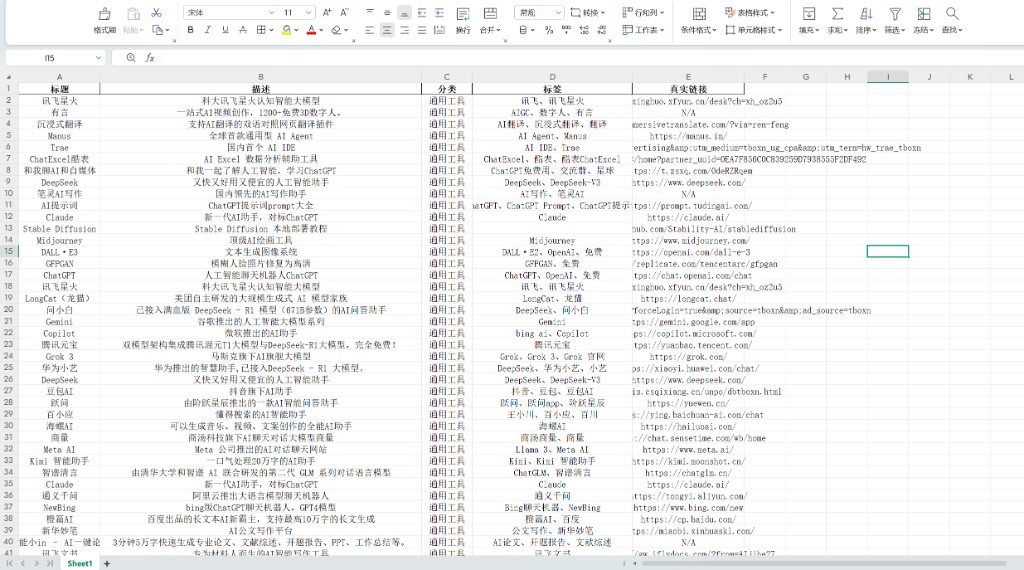Toggle Bold formatting

tap(190, 29)
